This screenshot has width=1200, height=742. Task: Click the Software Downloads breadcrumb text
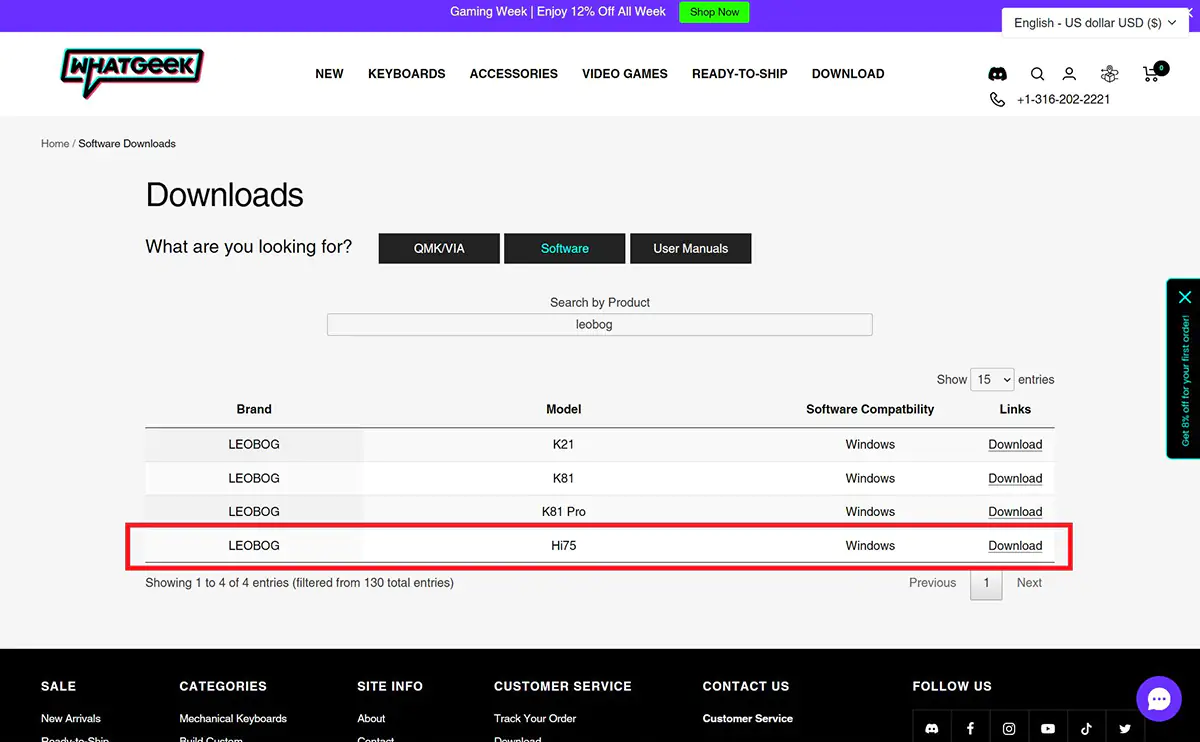coord(127,144)
